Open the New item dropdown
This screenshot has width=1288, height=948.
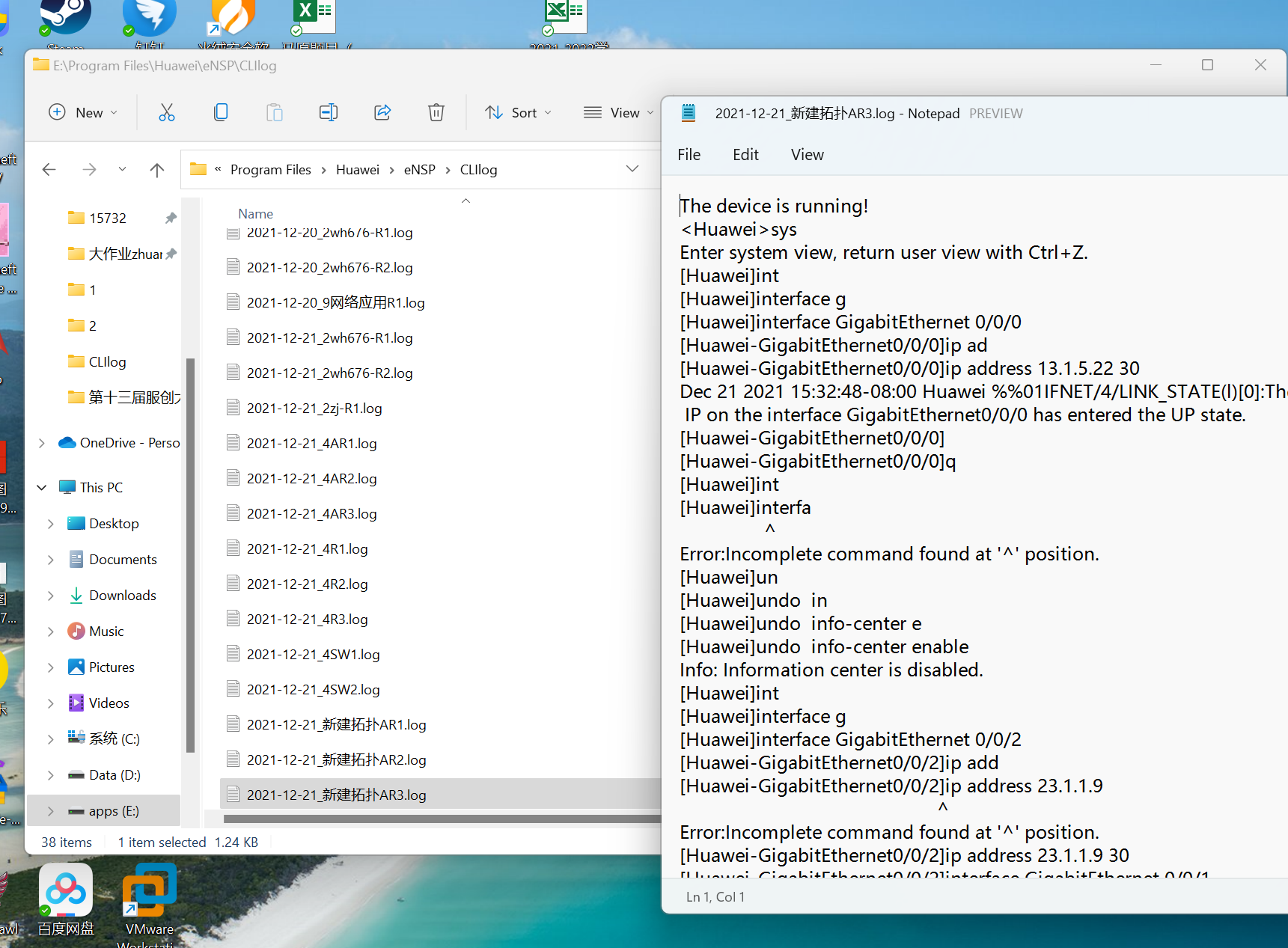[83, 112]
